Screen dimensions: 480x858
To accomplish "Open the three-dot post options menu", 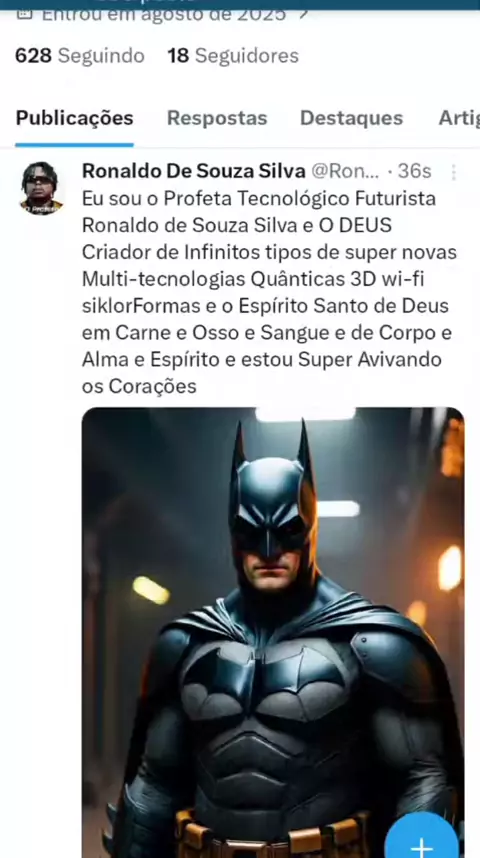I will (x=454, y=172).
